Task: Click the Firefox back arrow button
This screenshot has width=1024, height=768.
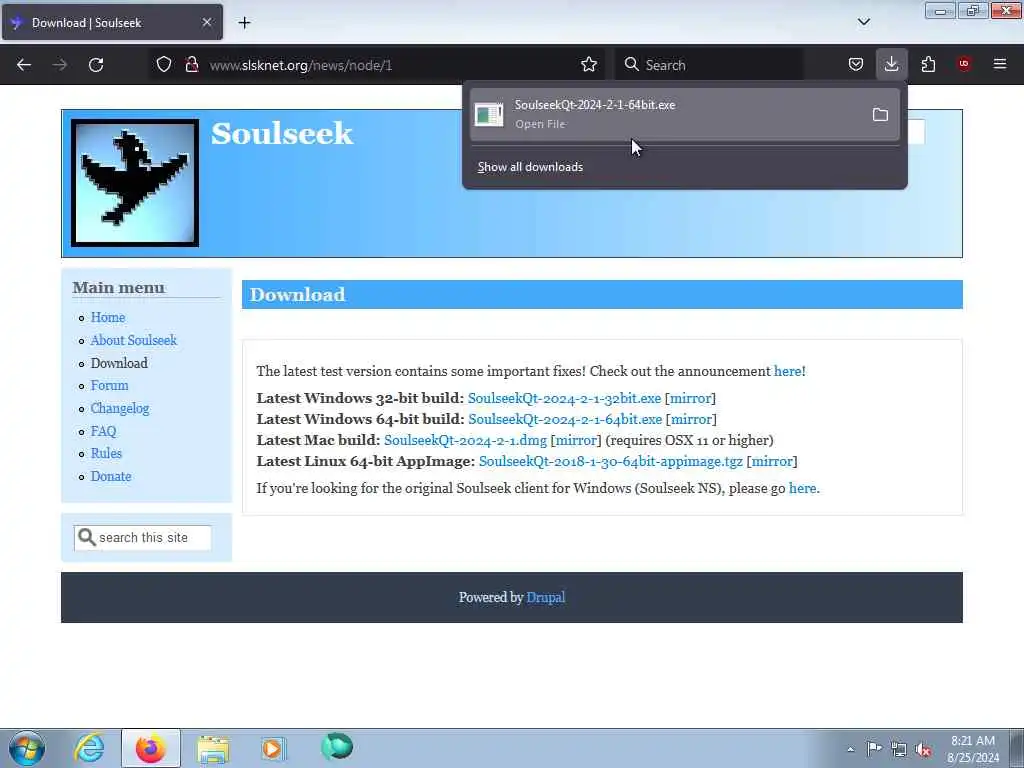Action: coord(24,65)
